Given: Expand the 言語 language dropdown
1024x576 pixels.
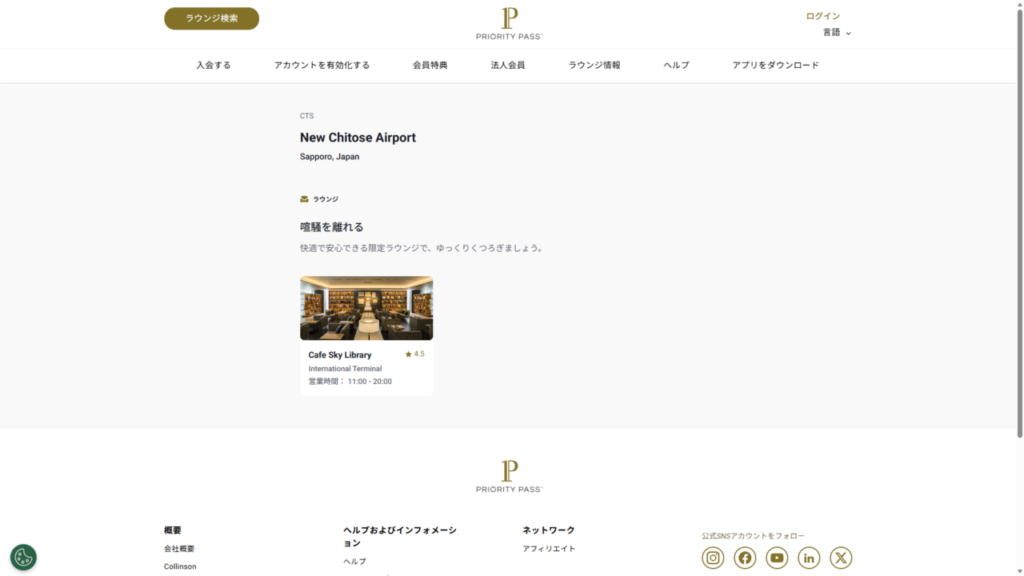Looking at the screenshot, I should click(x=837, y=33).
